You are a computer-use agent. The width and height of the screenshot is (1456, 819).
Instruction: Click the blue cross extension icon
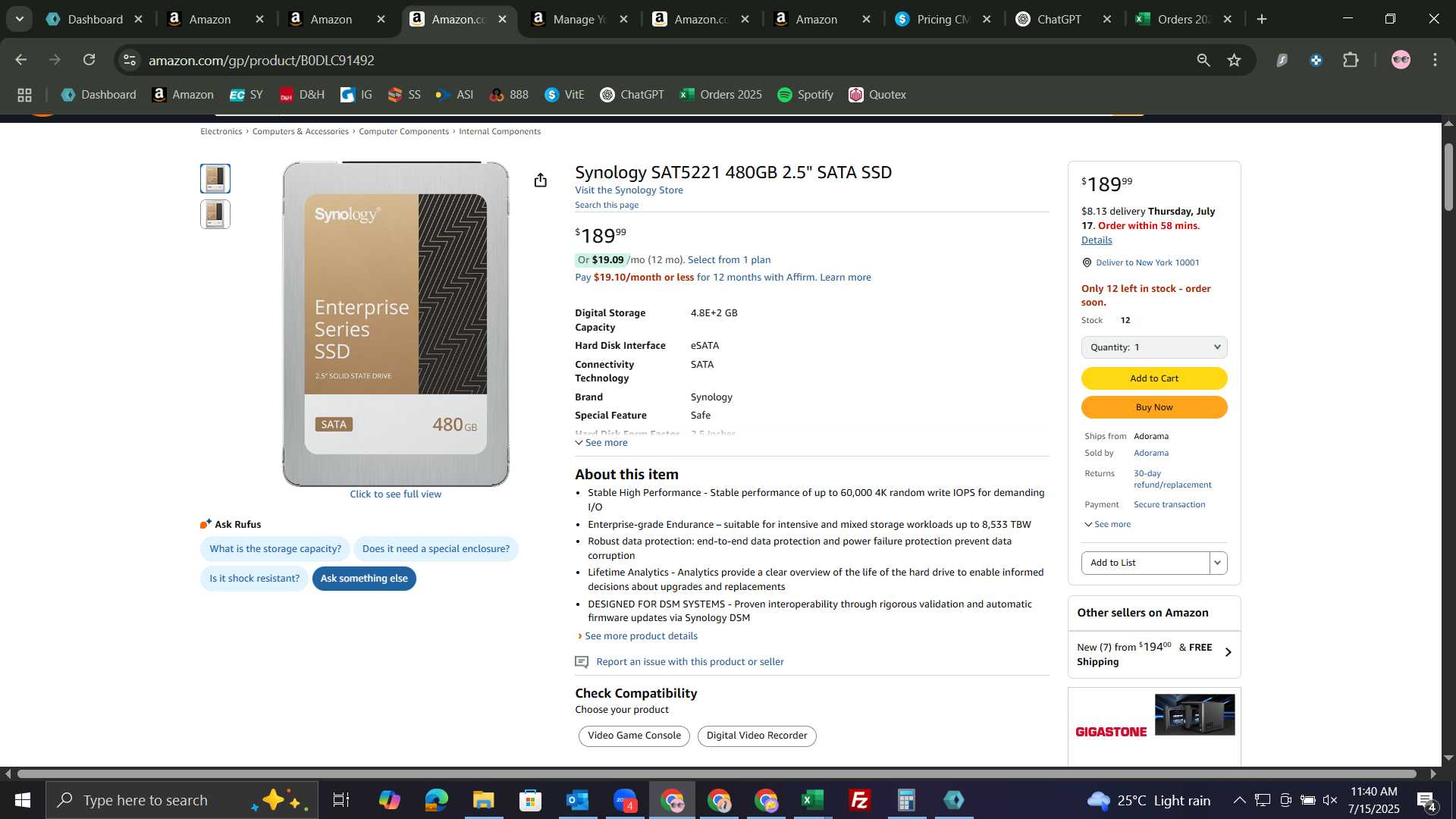pyautogui.click(x=1316, y=60)
